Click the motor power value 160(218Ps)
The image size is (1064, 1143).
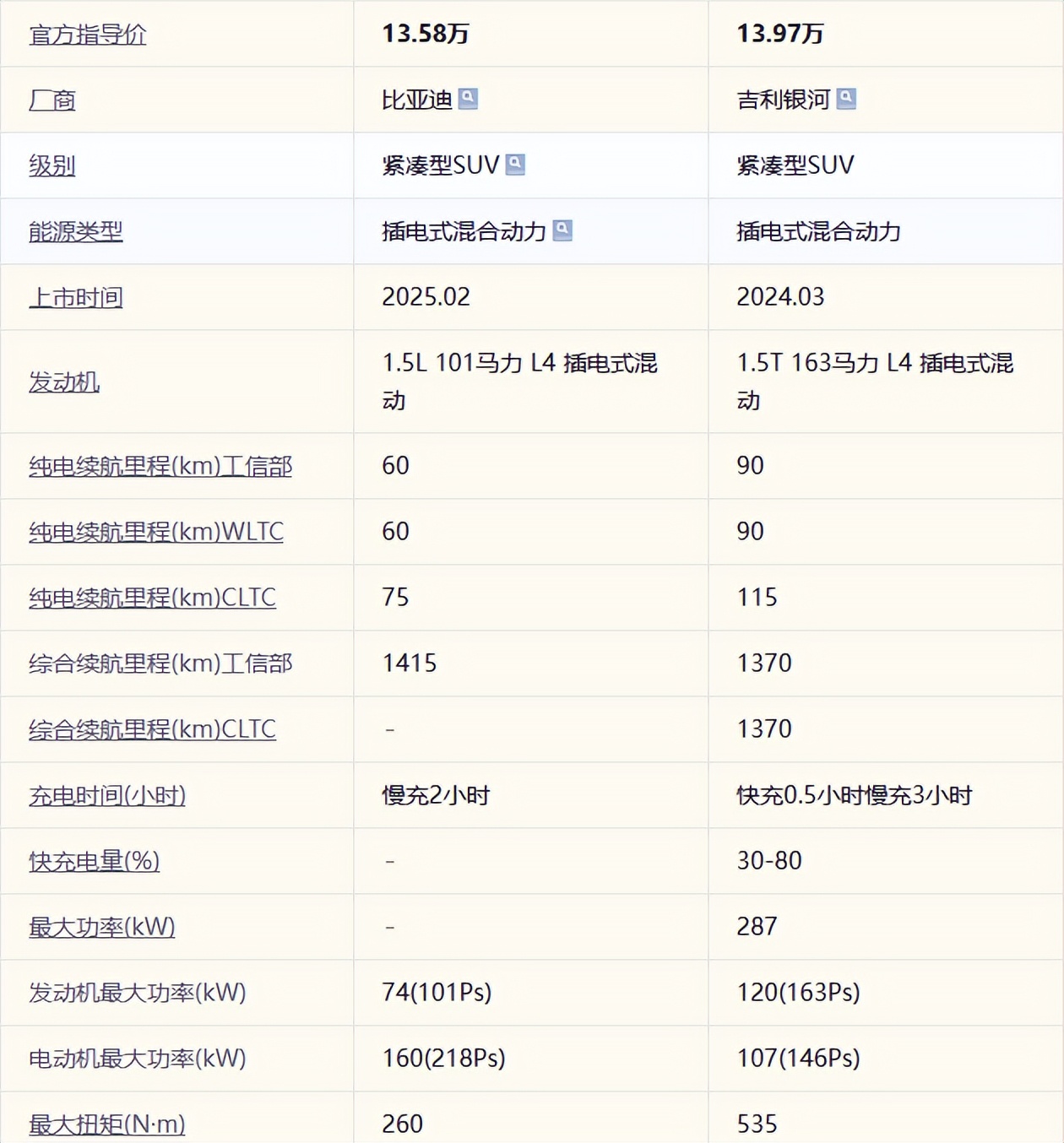point(443,1059)
